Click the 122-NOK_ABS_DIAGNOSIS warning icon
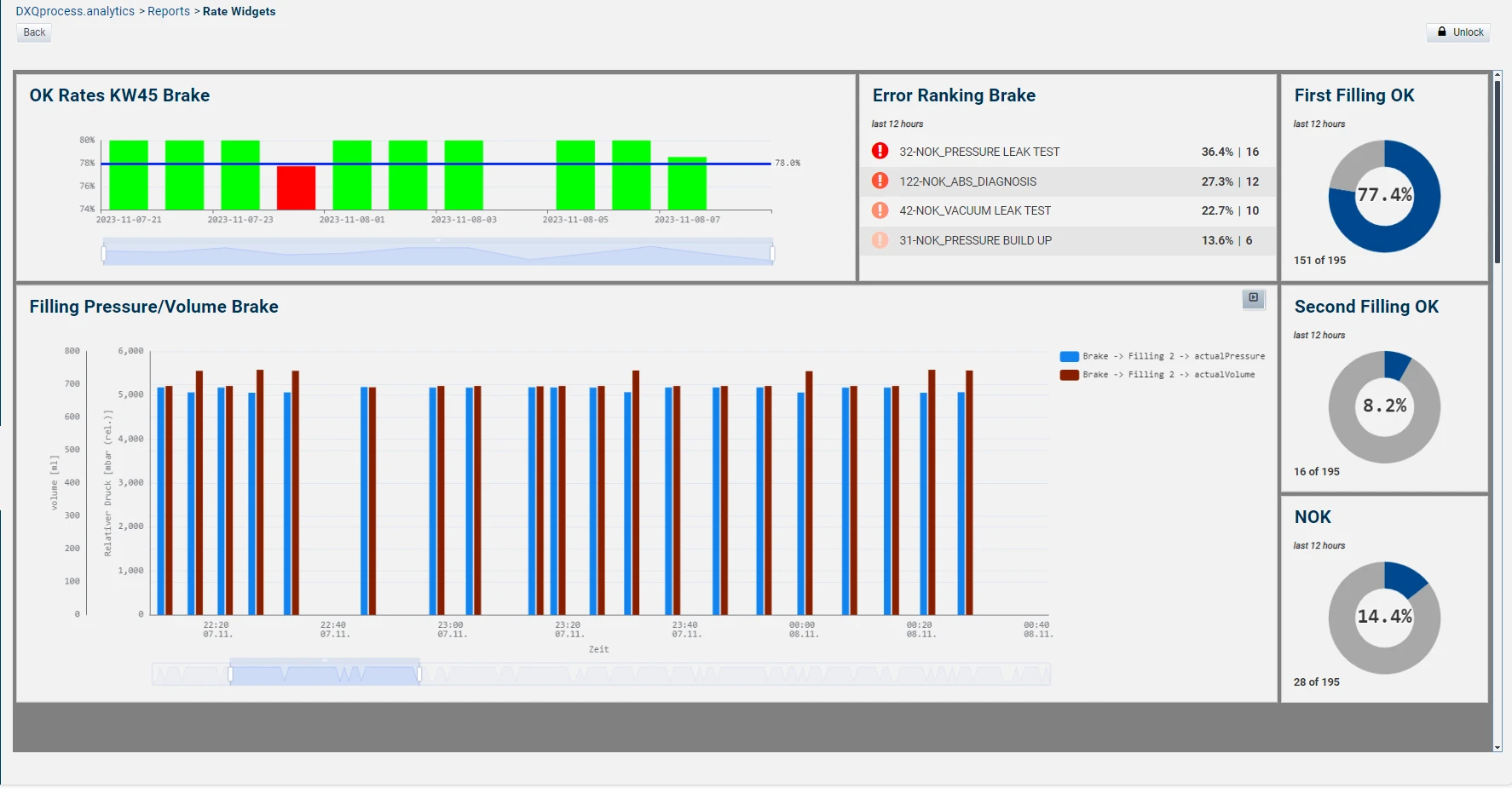Image resolution: width=1512 pixels, height=788 pixels. tap(880, 181)
